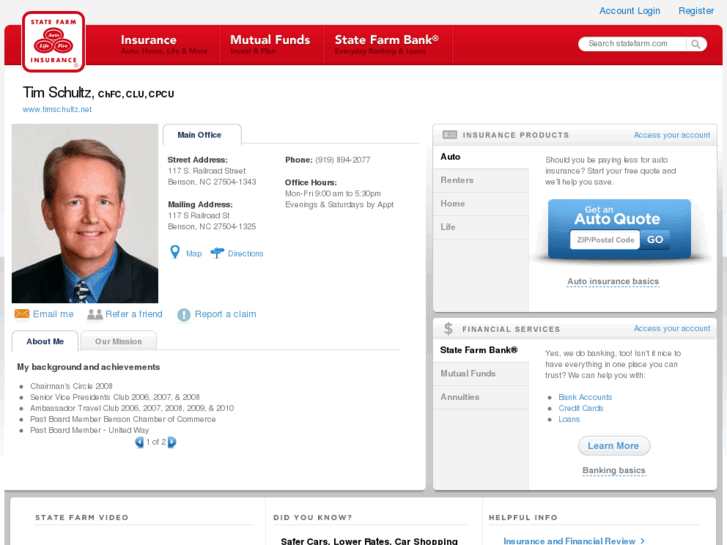Select the Life insurance product tab

point(481,227)
